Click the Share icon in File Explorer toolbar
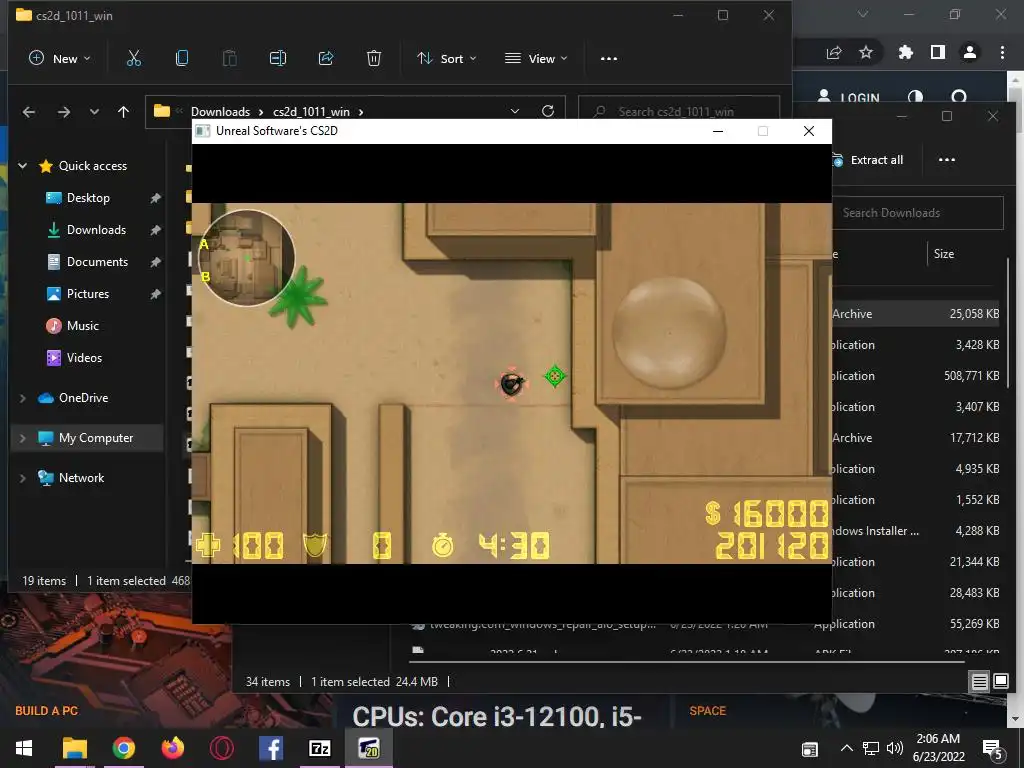Screen dimensions: 1024x768 [326, 59]
